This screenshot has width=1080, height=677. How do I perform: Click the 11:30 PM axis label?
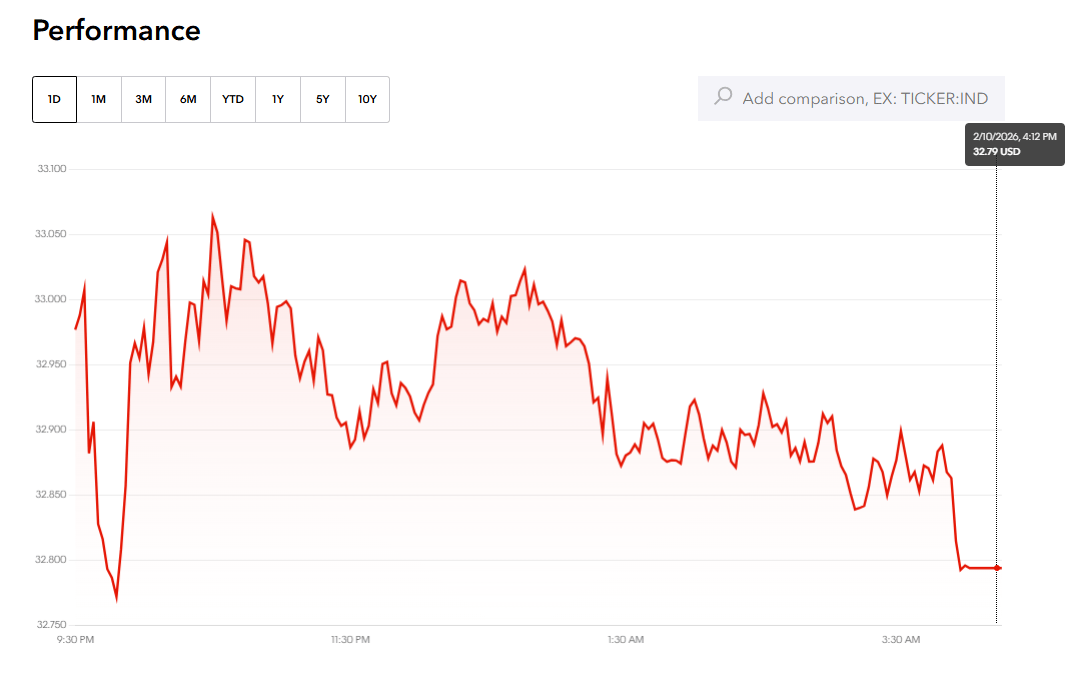pyautogui.click(x=352, y=639)
